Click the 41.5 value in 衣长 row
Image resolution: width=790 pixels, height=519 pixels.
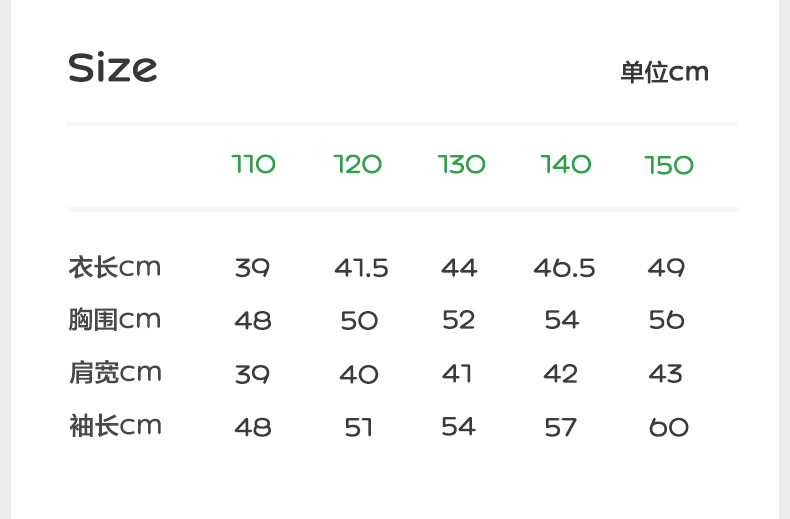click(x=361, y=268)
